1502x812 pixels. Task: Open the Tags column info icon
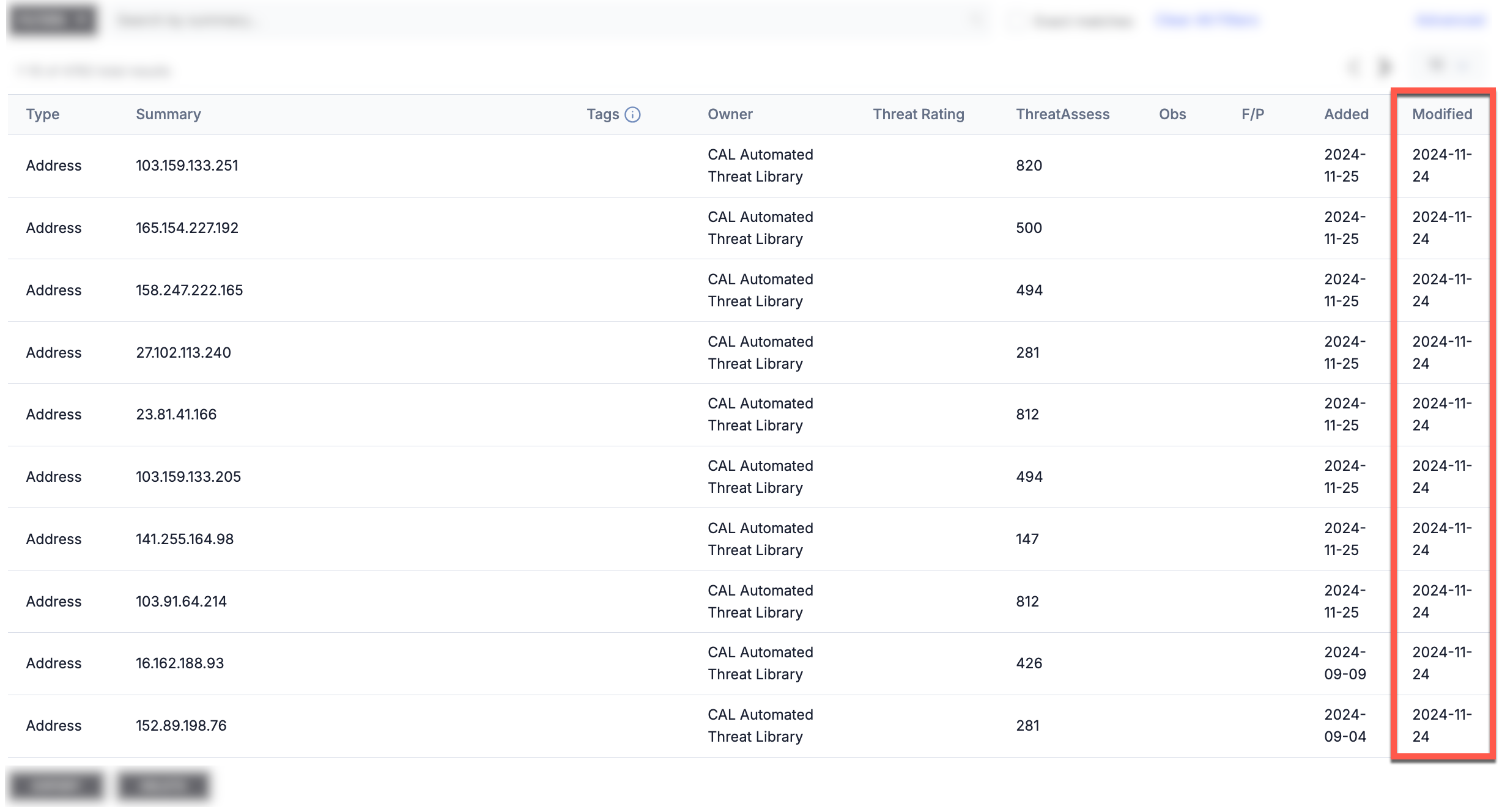click(632, 114)
